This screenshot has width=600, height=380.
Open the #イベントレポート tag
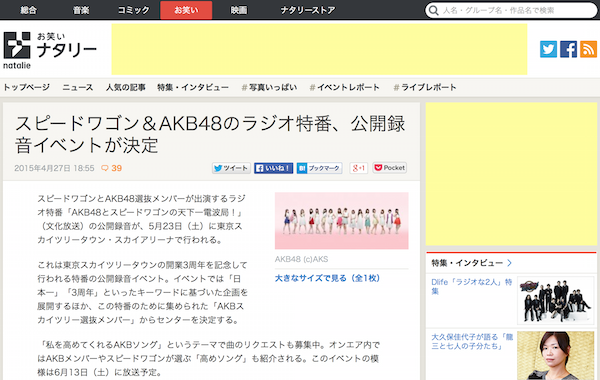[344, 87]
